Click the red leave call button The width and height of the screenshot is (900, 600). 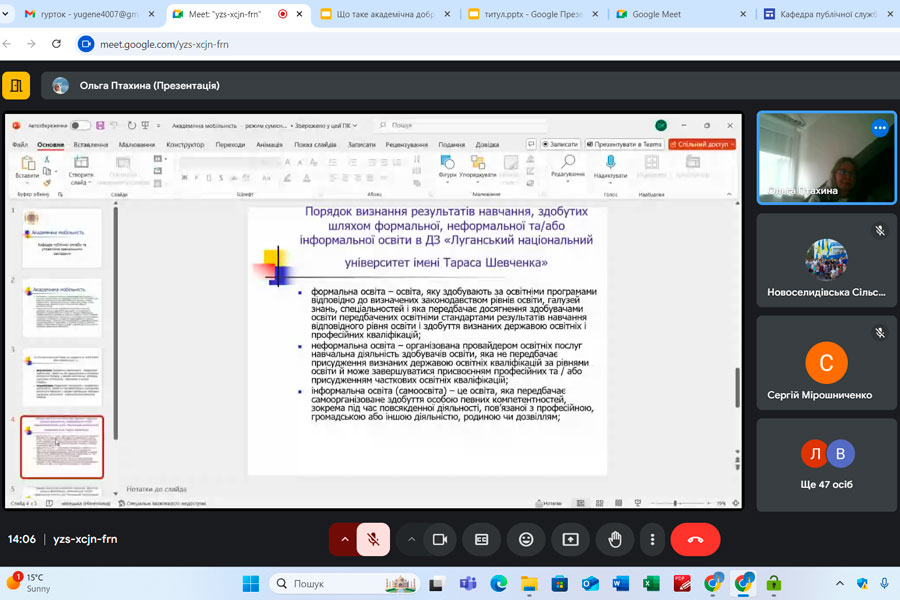pos(696,539)
